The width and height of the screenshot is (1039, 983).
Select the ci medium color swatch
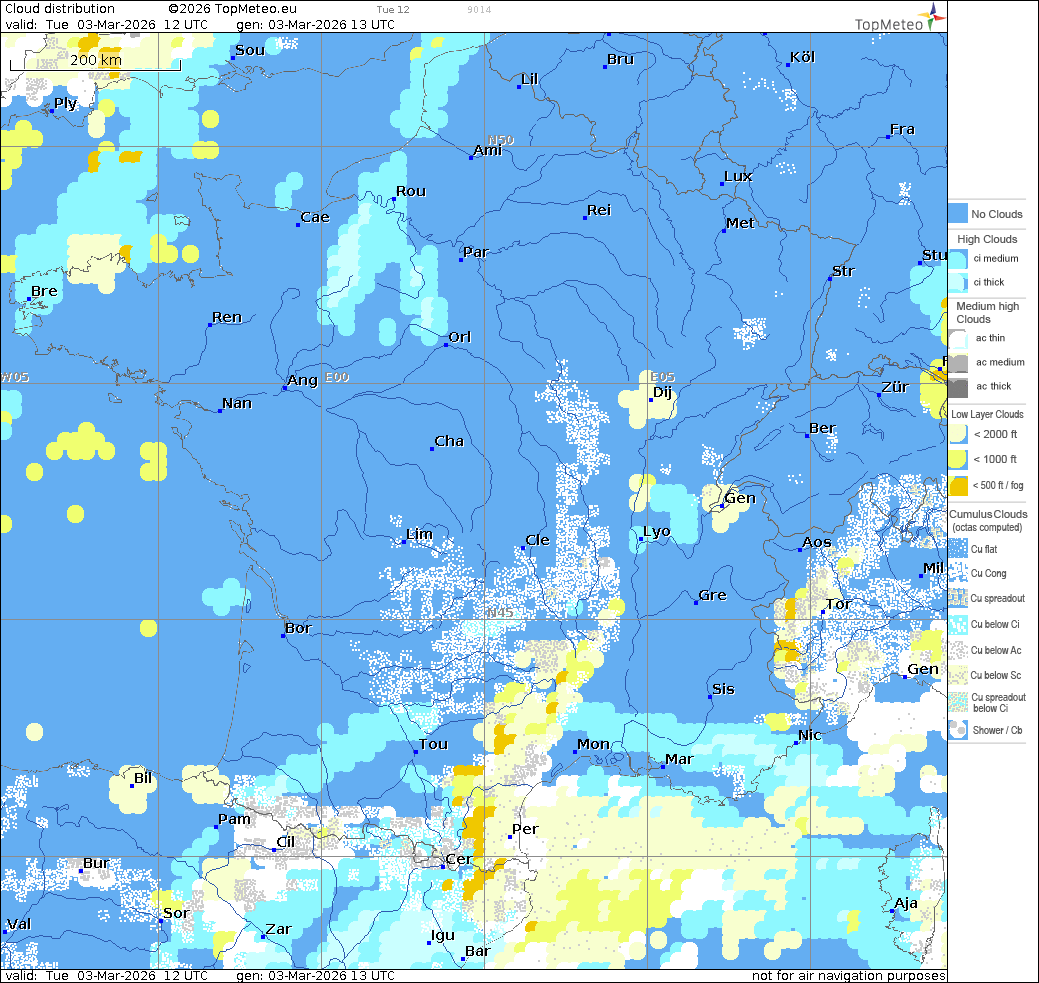click(958, 258)
